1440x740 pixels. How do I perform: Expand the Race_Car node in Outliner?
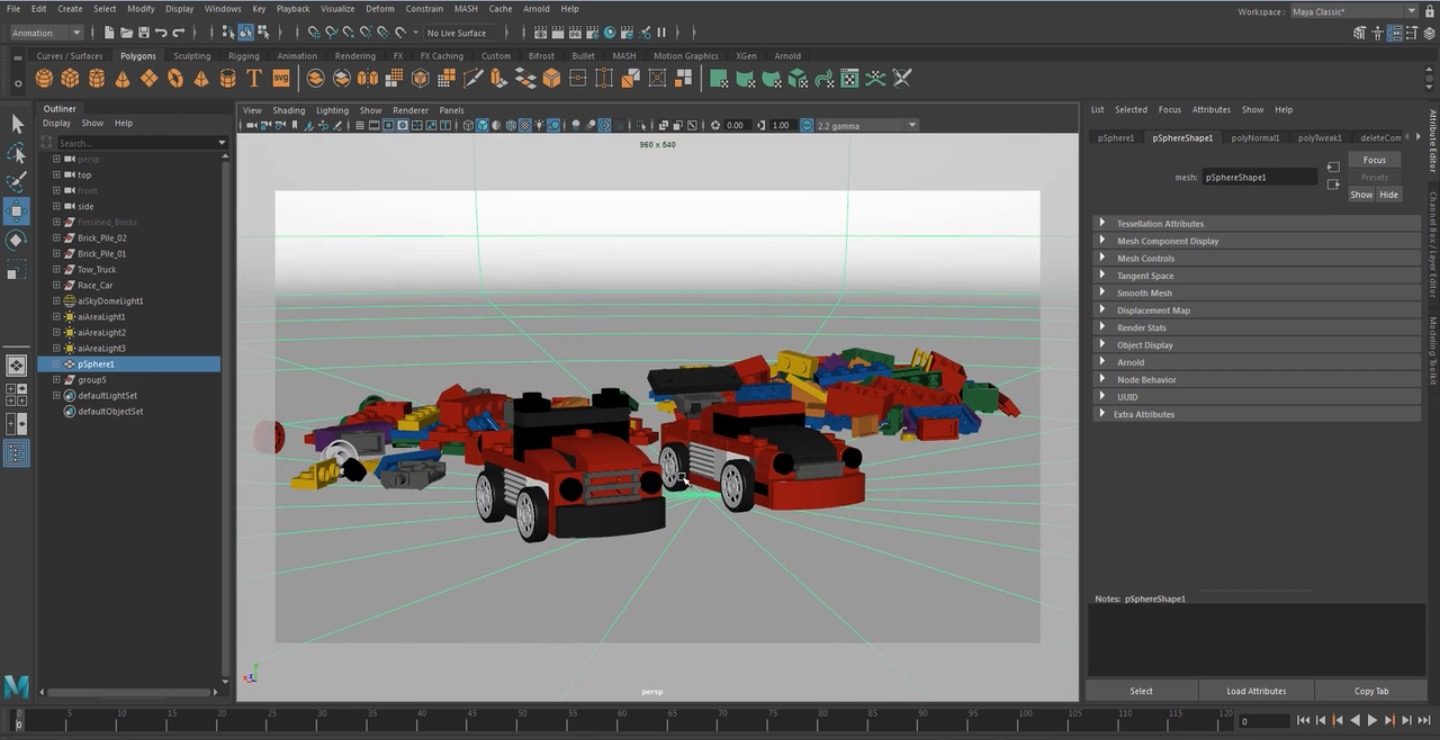tap(56, 285)
